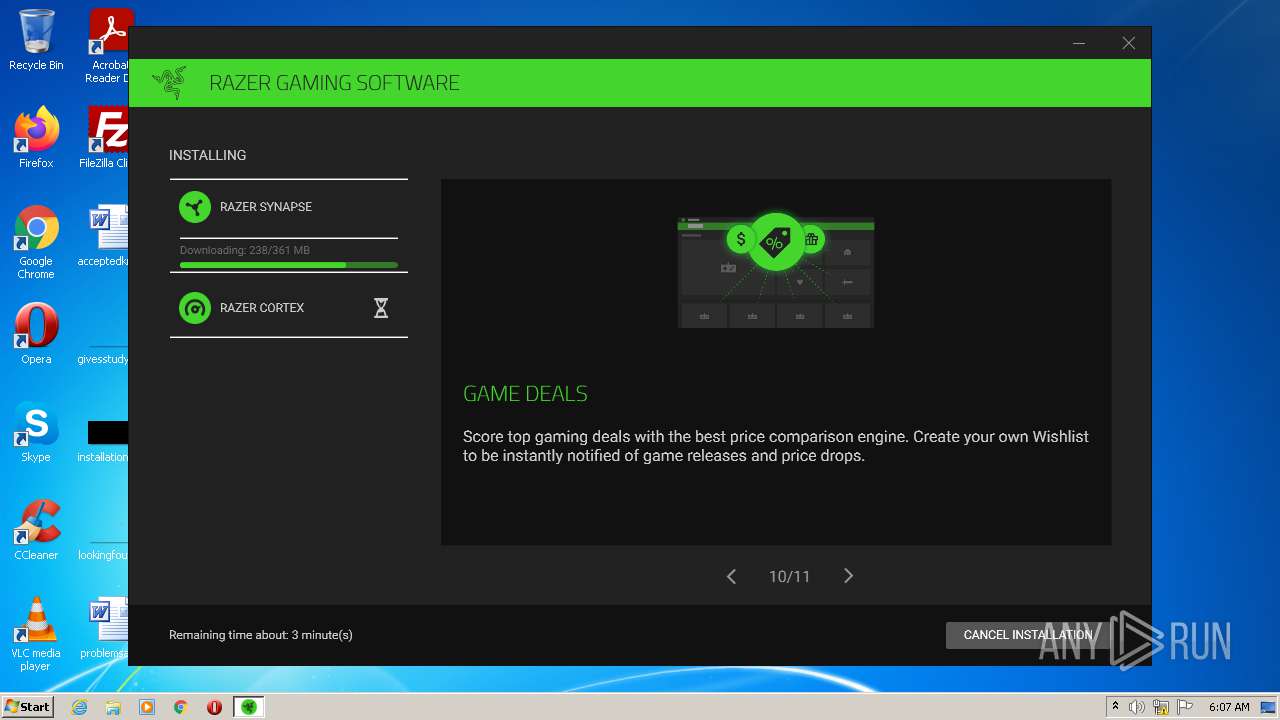Click the Downloading: 238/361 MB text
Image resolution: width=1280 pixels, height=720 pixels.
245,250
